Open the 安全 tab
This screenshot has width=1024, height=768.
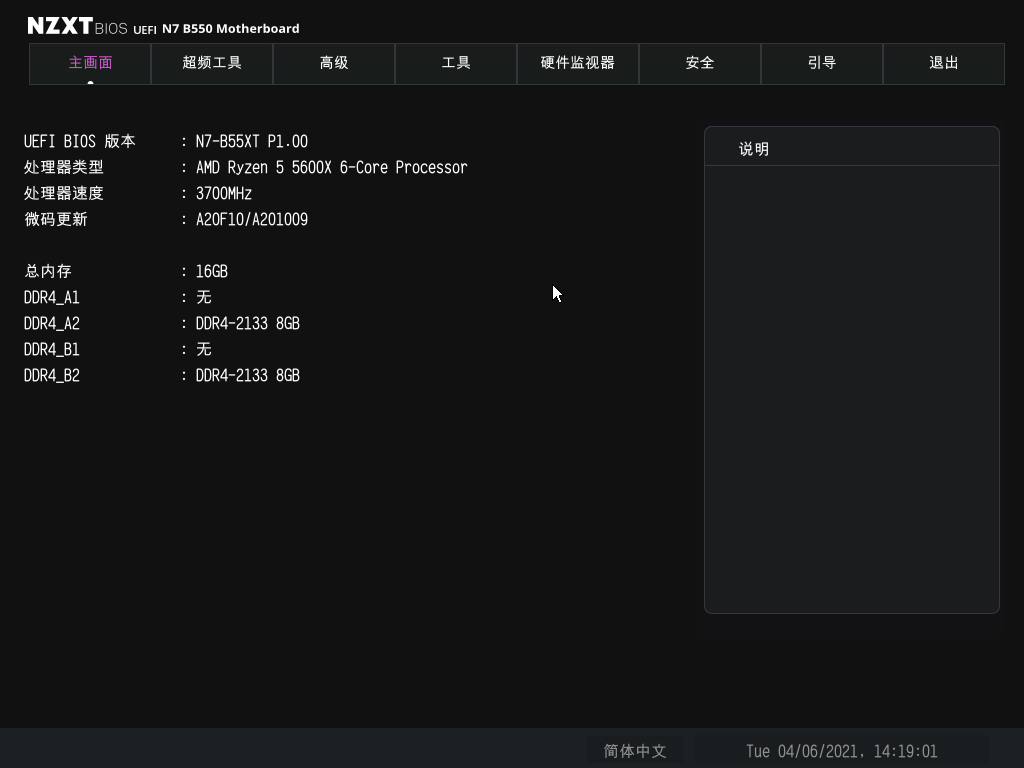(699, 63)
